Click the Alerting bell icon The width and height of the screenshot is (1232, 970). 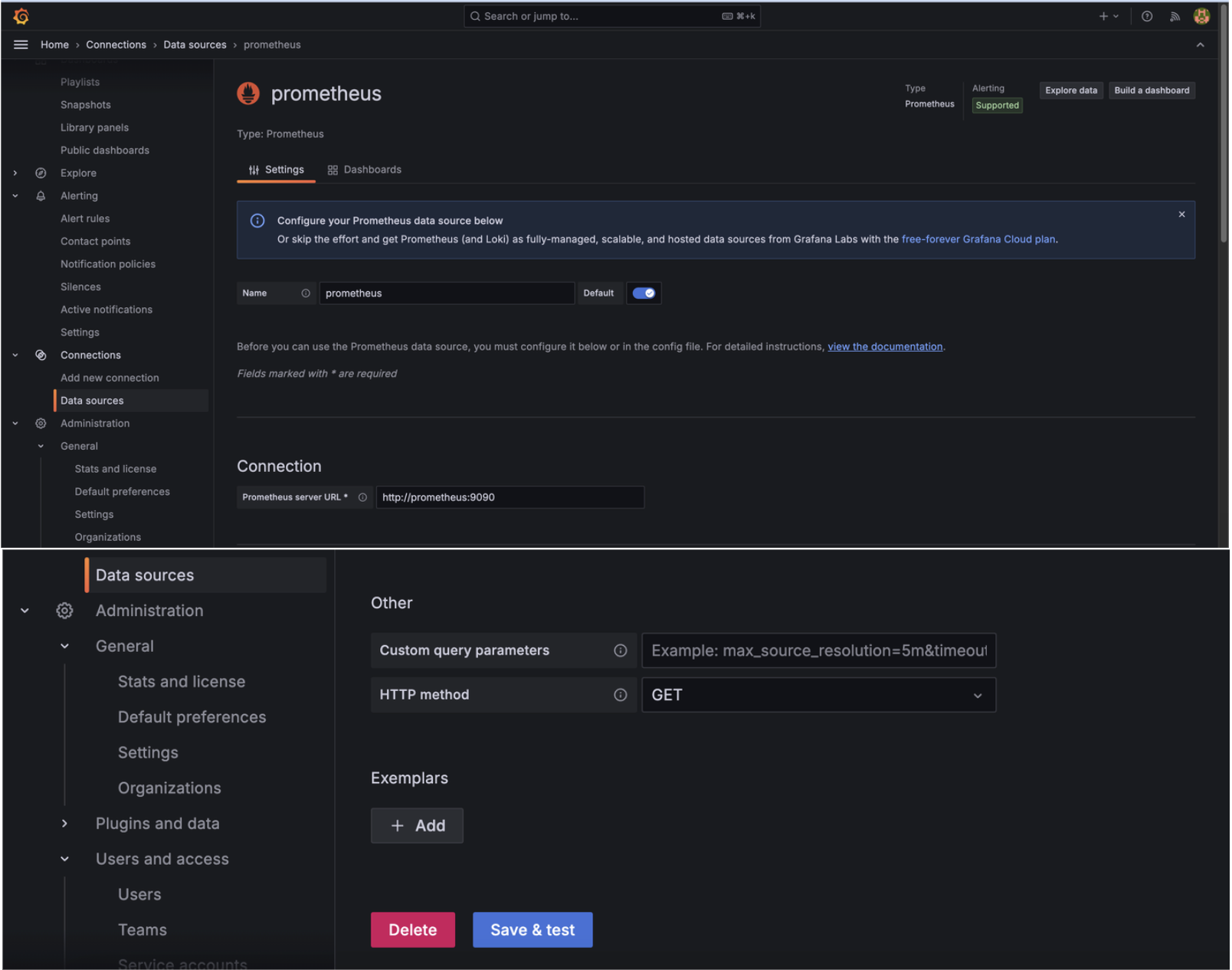click(41, 196)
